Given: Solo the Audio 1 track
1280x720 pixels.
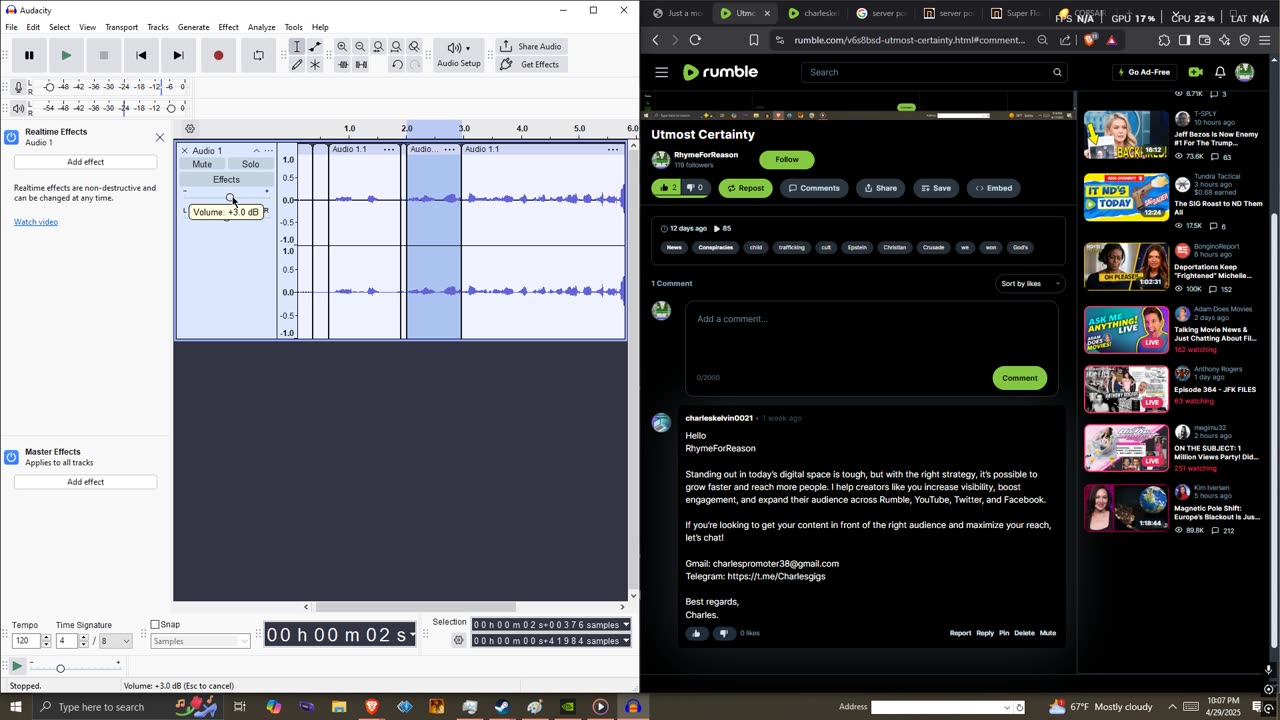Looking at the screenshot, I should [250, 164].
